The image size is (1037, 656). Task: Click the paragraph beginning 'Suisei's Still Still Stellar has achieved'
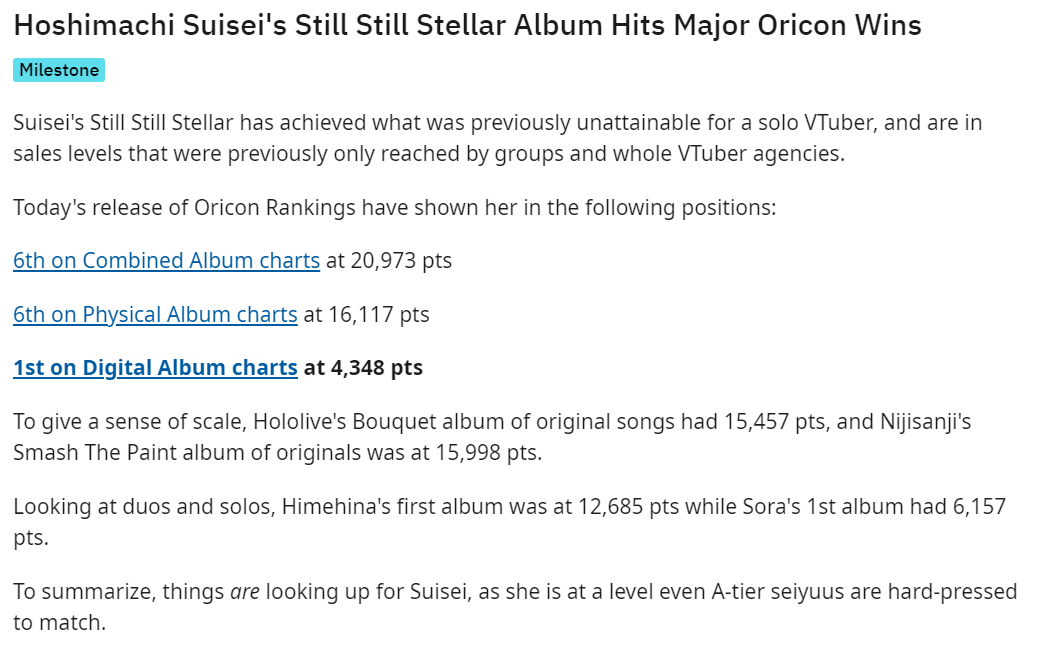pos(497,138)
